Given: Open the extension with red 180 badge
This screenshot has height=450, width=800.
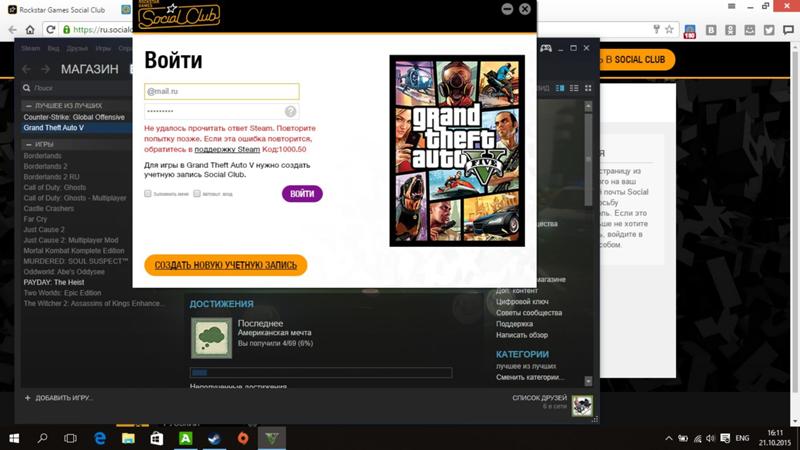Looking at the screenshot, I should 690,31.
